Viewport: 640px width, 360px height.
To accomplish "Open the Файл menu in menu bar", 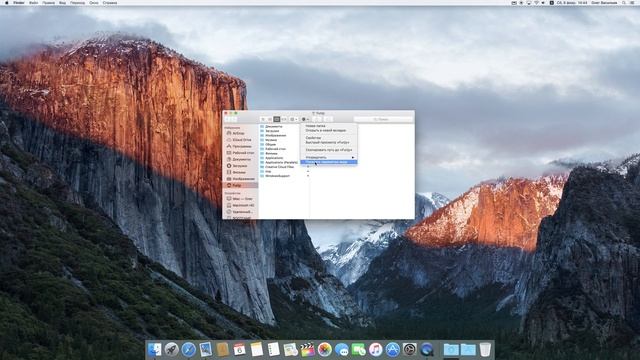I will click(x=34, y=2).
